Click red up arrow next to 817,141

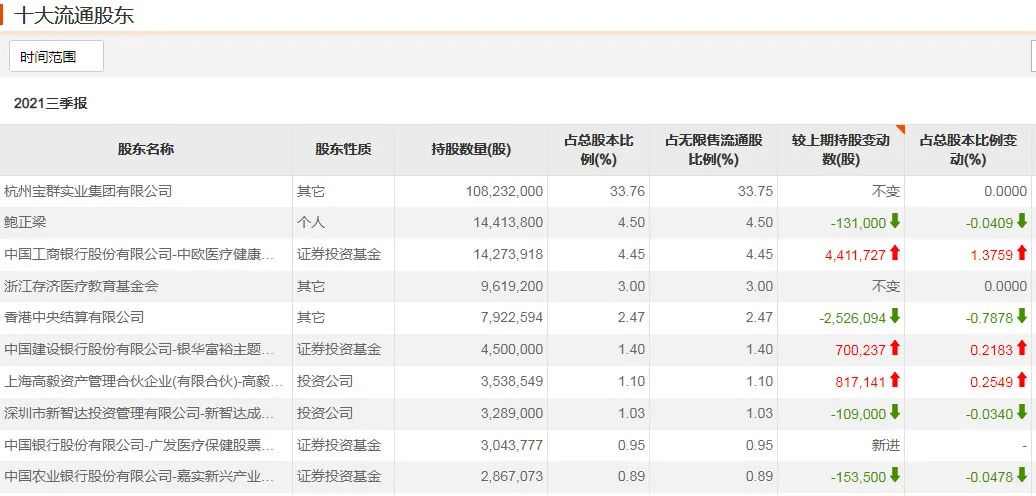point(895,379)
